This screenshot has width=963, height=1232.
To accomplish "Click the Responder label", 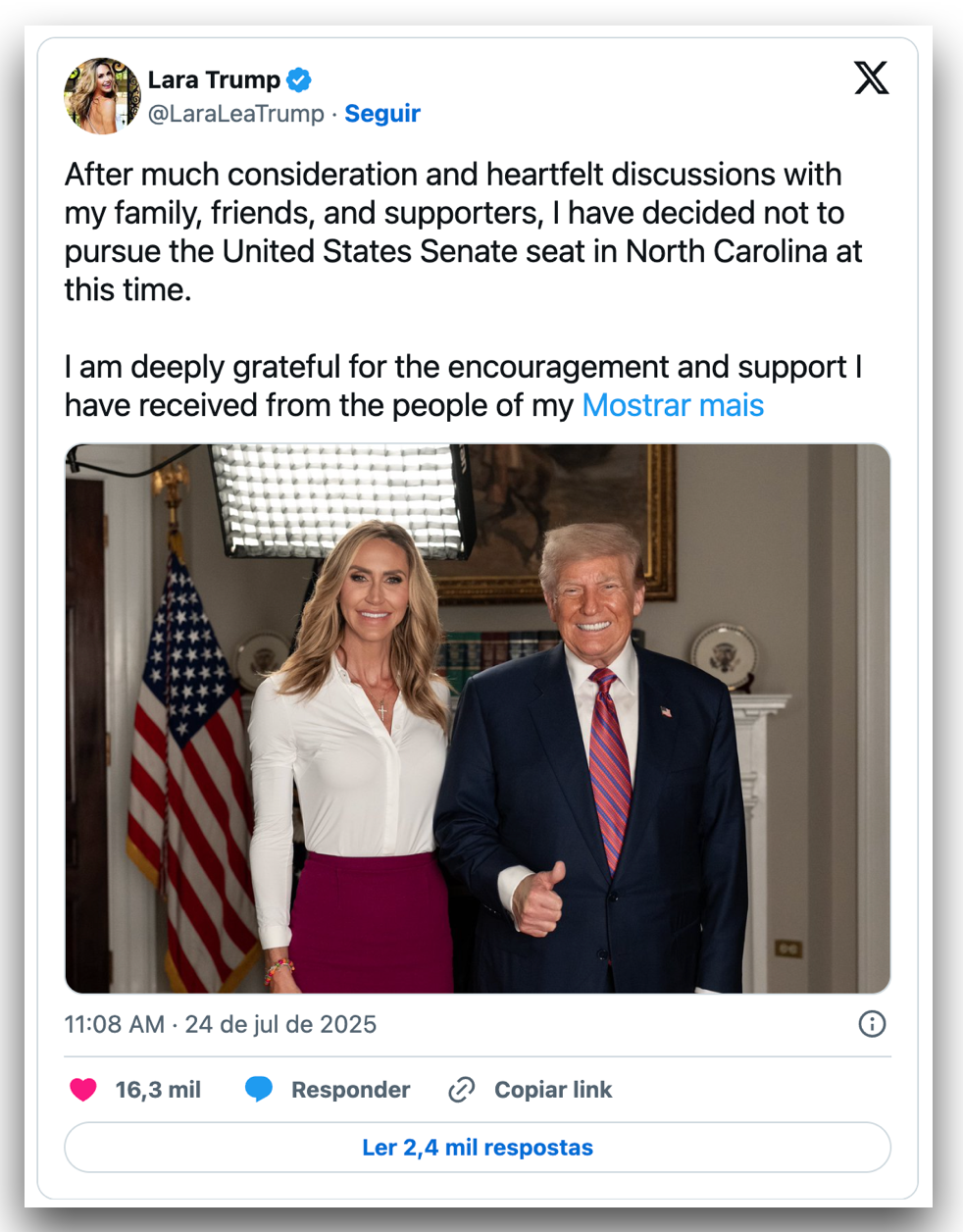I will [x=350, y=1090].
